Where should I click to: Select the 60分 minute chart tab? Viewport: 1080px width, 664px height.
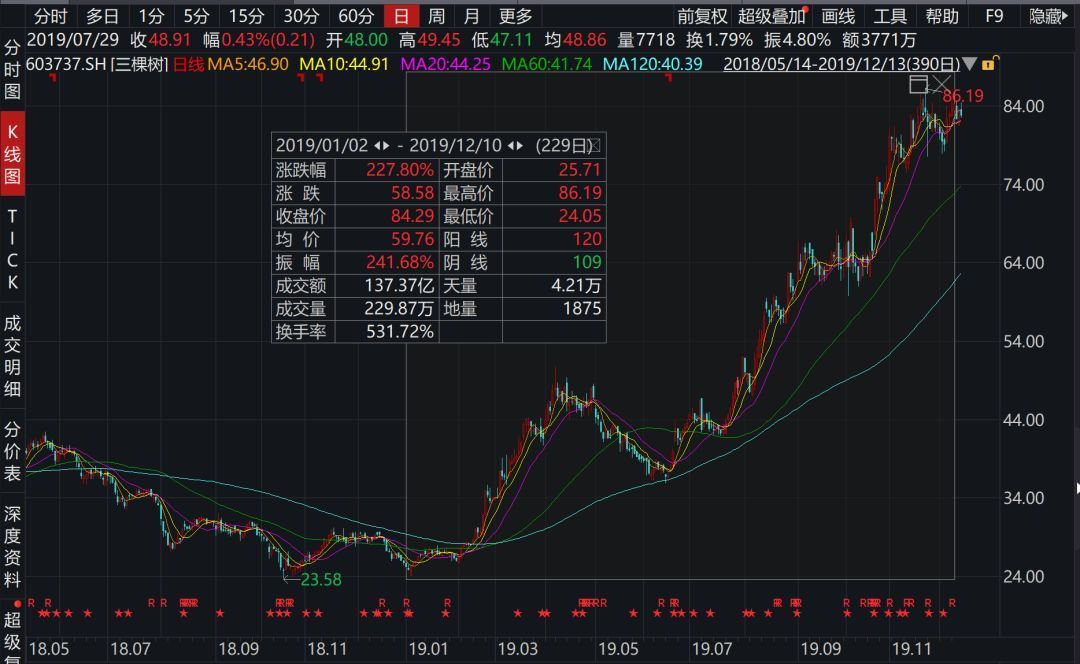(x=356, y=16)
